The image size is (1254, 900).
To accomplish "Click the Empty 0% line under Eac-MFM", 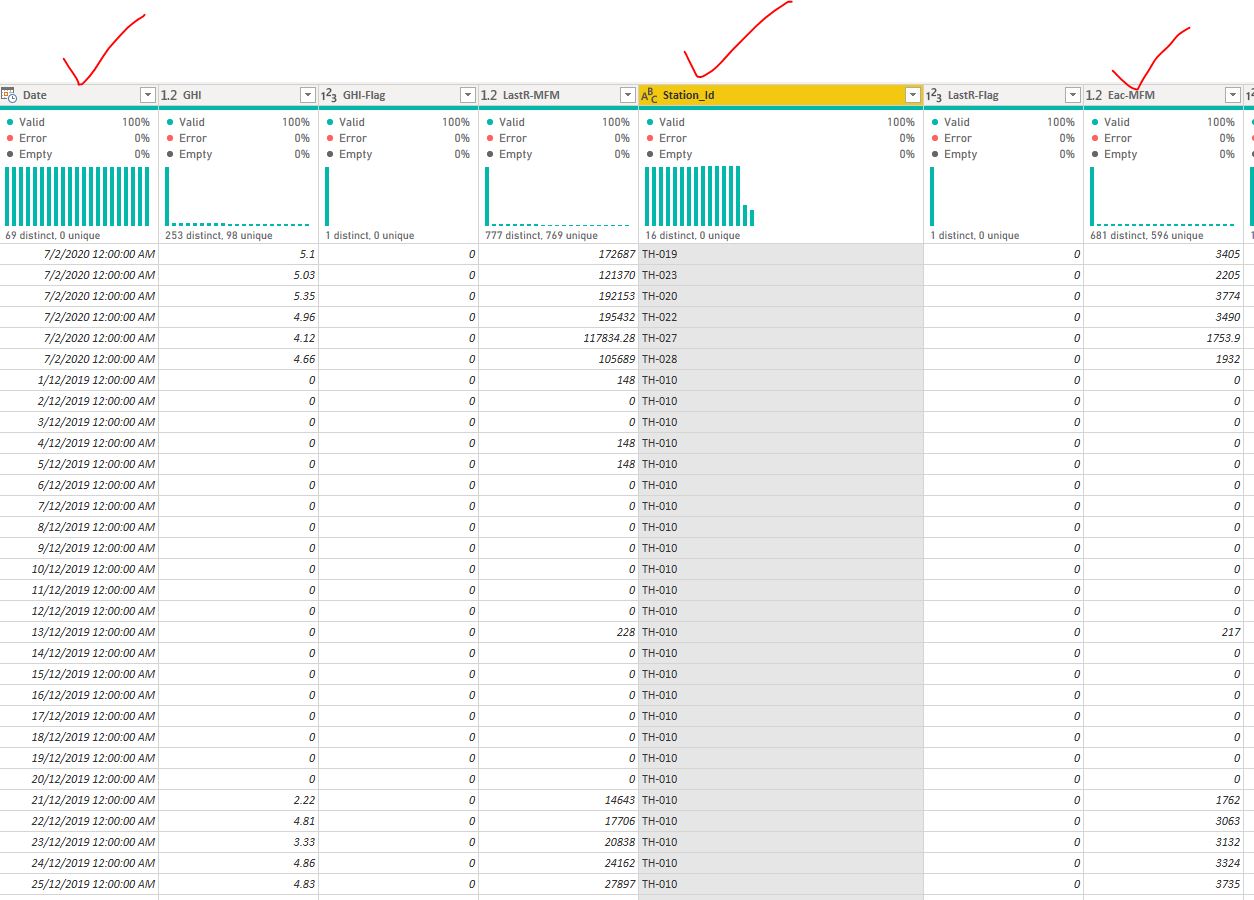I will tap(1163, 154).
